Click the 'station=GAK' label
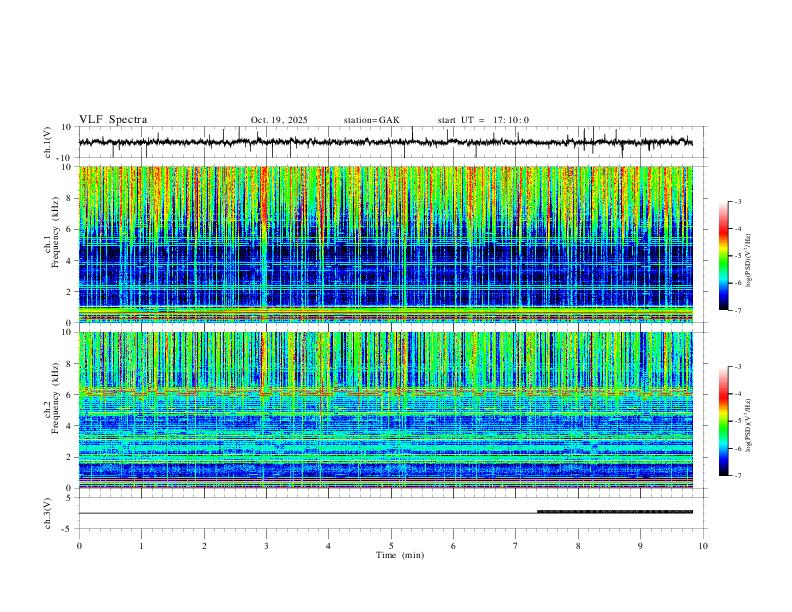 (371, 120)
